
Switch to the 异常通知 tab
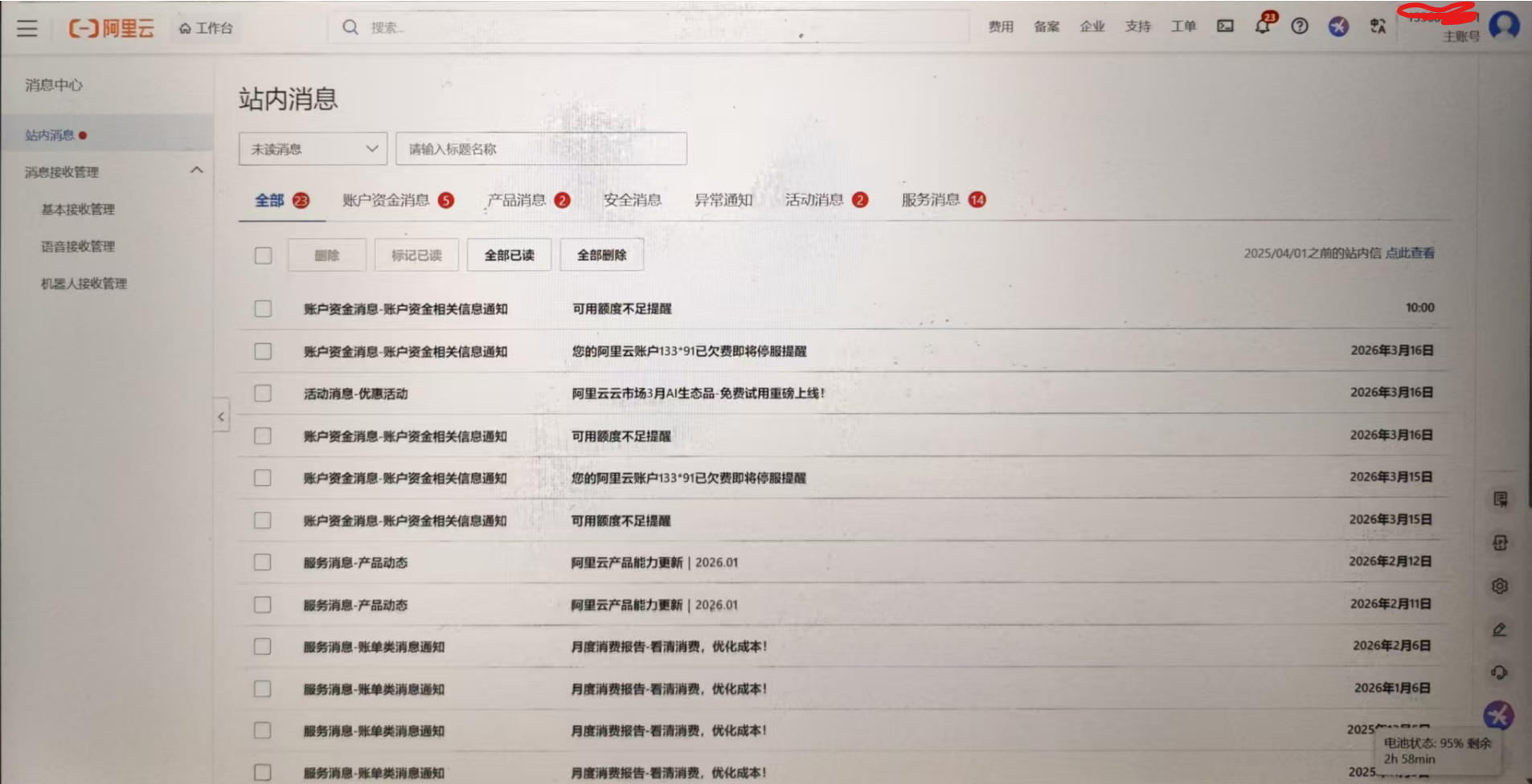(723, 200)
